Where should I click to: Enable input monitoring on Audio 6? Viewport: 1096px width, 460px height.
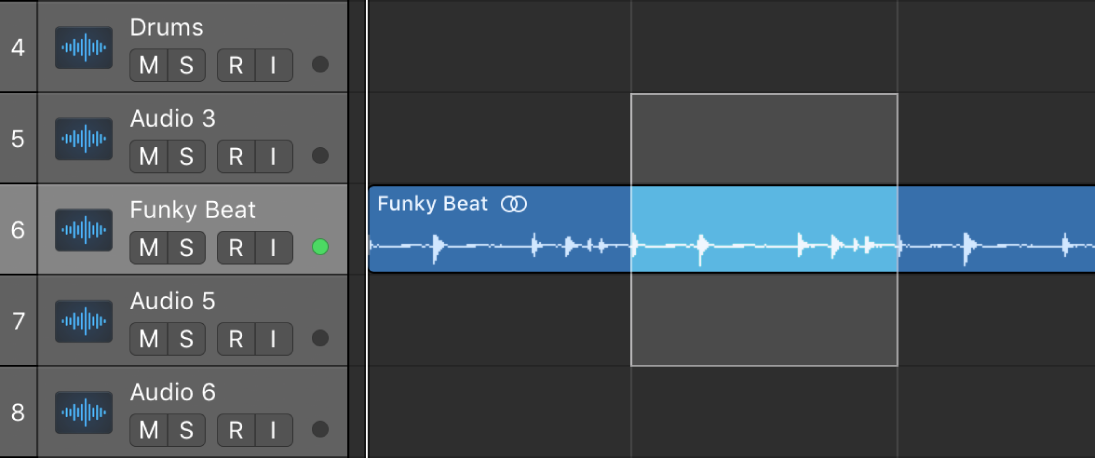[x=274, y=430]
